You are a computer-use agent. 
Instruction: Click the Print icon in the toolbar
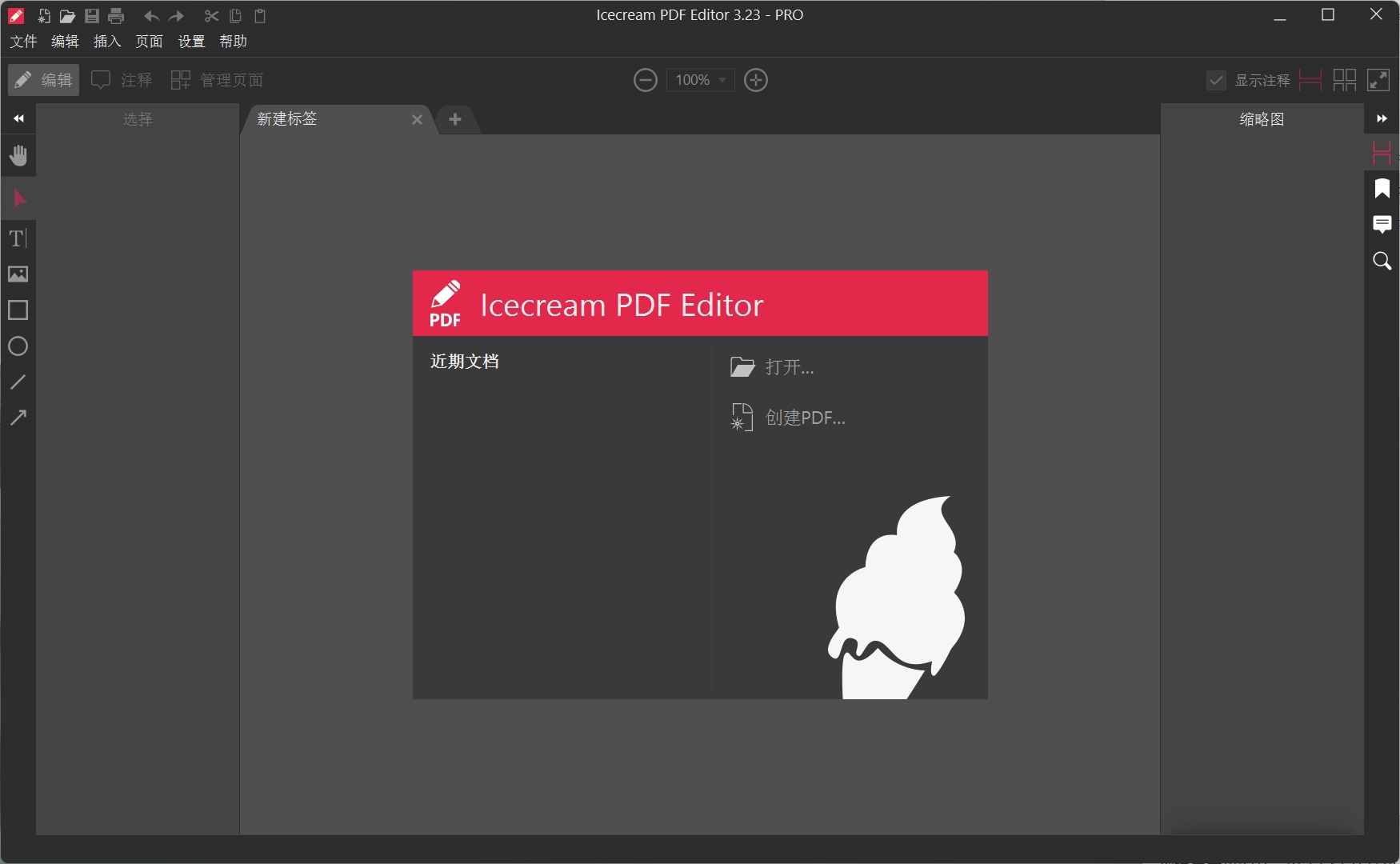tap(115, 16)
